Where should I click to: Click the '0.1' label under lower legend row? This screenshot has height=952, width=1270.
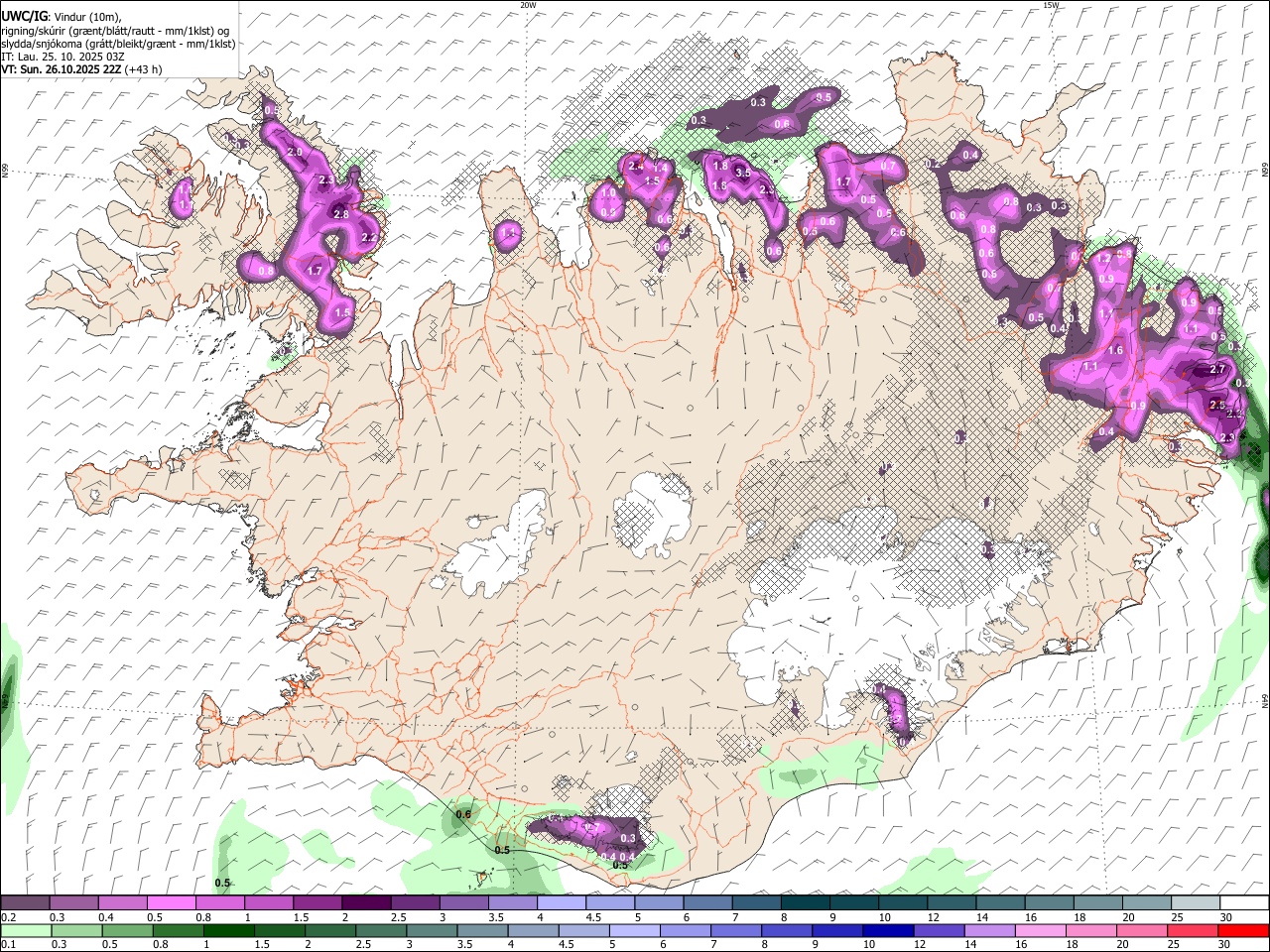(x=8, y=945)
